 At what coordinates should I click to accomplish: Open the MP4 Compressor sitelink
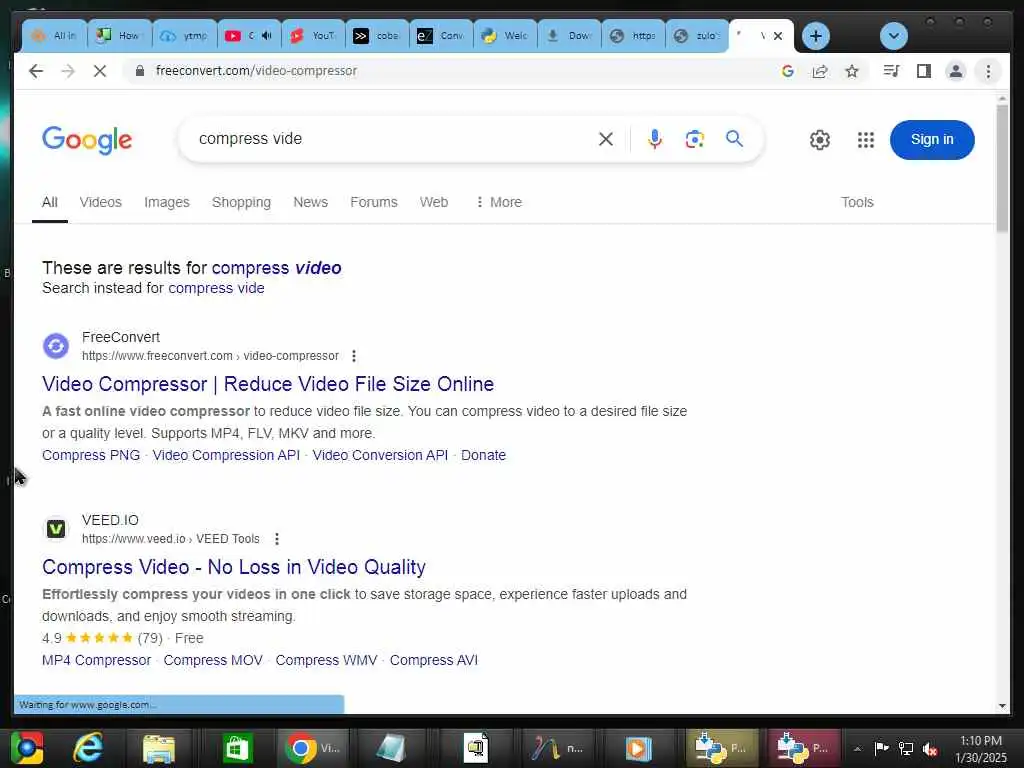(x=97, y=660)
